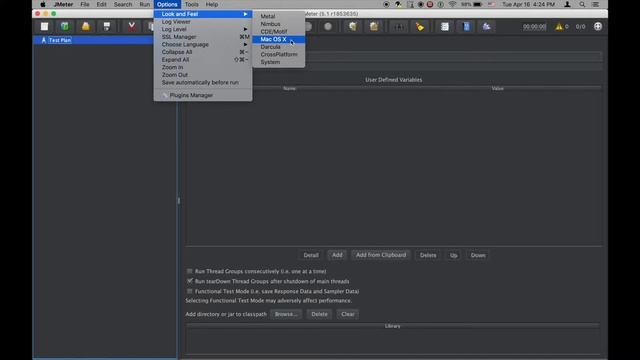Expand the Look and Feel submenu
This screenshot has width=640, height=360.
(203, 14)
